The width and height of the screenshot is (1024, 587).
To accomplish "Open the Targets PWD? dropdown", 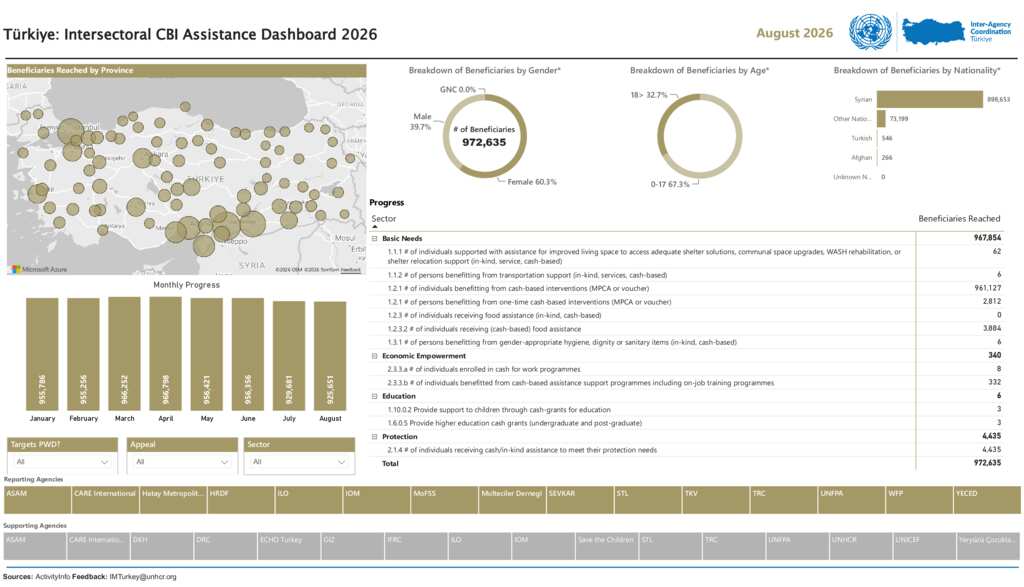I will [x=62, y=462].
